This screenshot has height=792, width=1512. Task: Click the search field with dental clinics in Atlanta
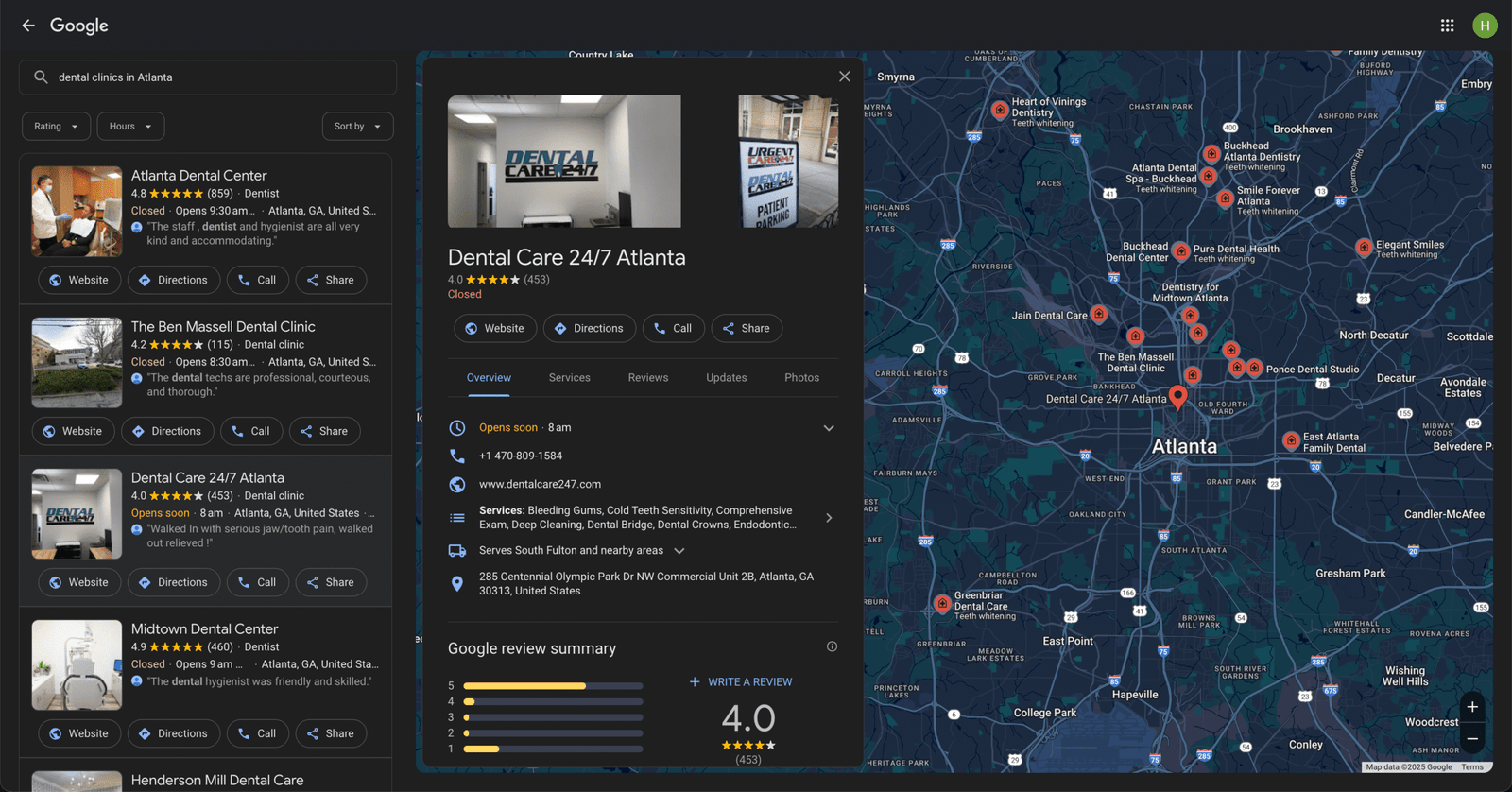[x=208, y=77]
